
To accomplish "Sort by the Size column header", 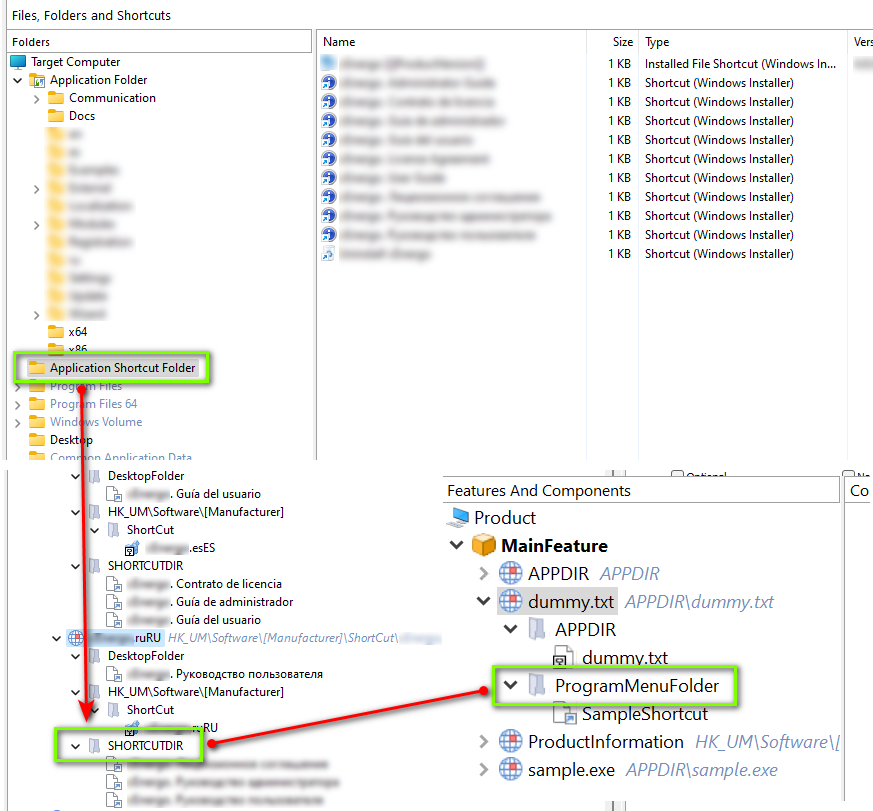I will [622, 42].
